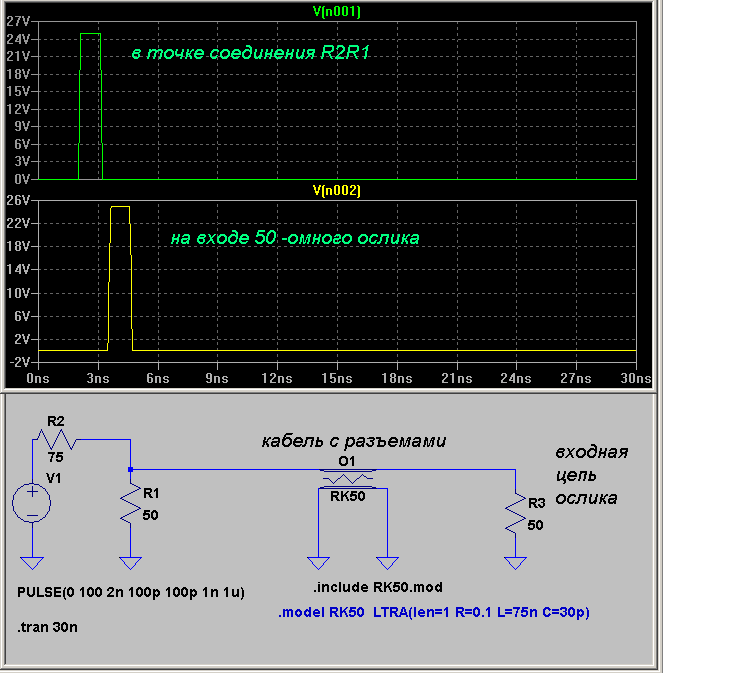Click the ground symbol under R3
The height and width of the screenshot is (673, 740).
tap(515, 563)
